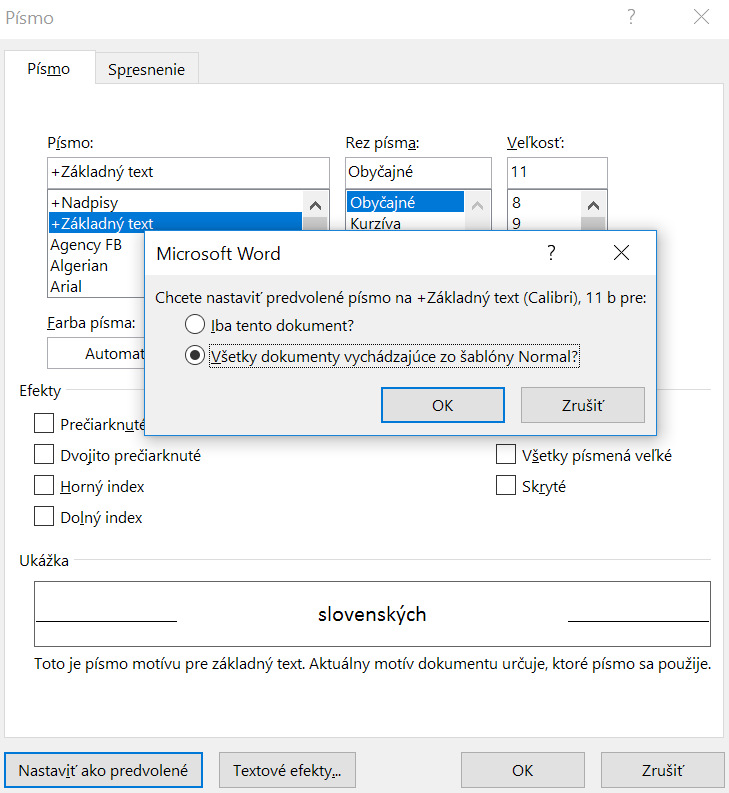Screen dimensions: 729x793
Task: Select size 9 in the size list
Action: pyautogui.click(x=544, y=223)
